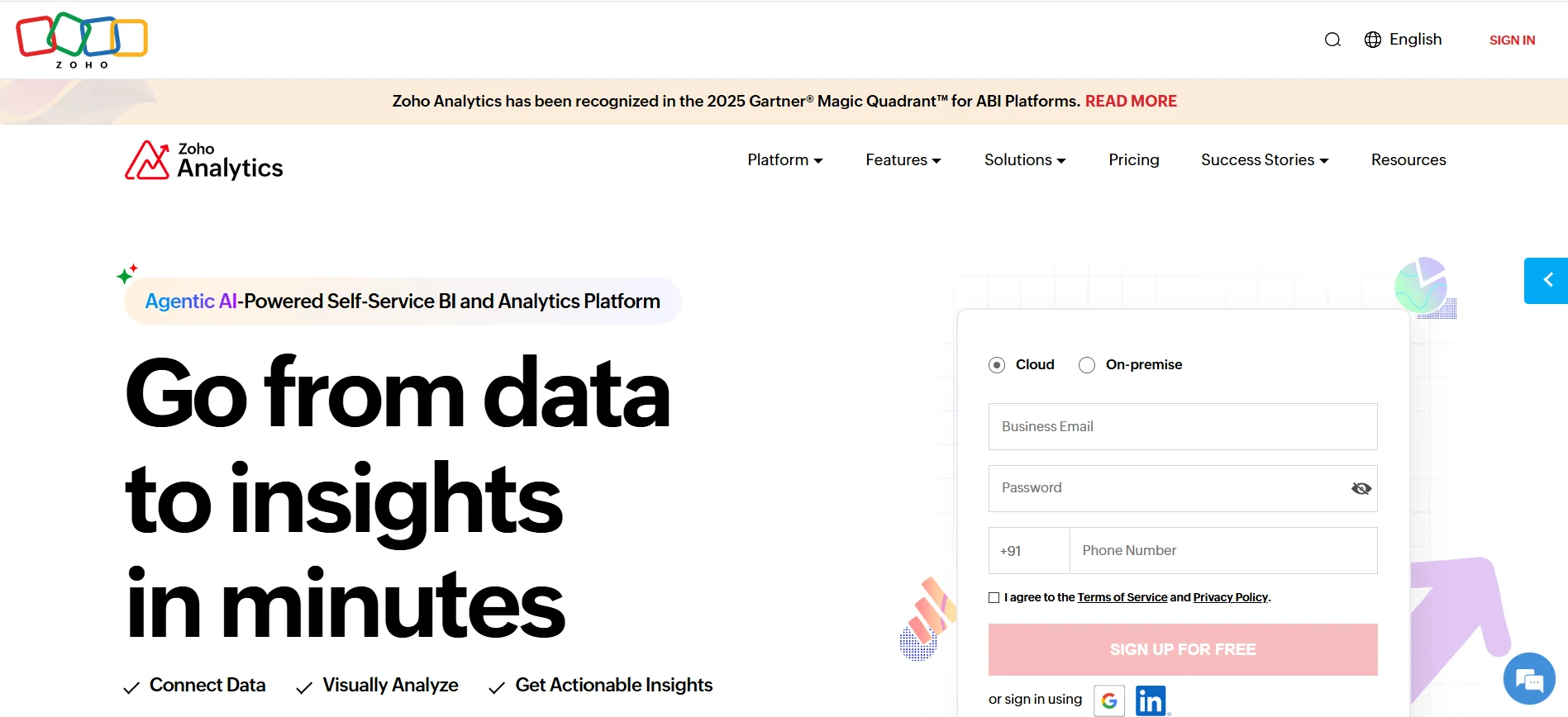This screenshot has width=1568, height=717.
Task: Expand the blue side panel arrow
Action: [x=1547, y=281]
